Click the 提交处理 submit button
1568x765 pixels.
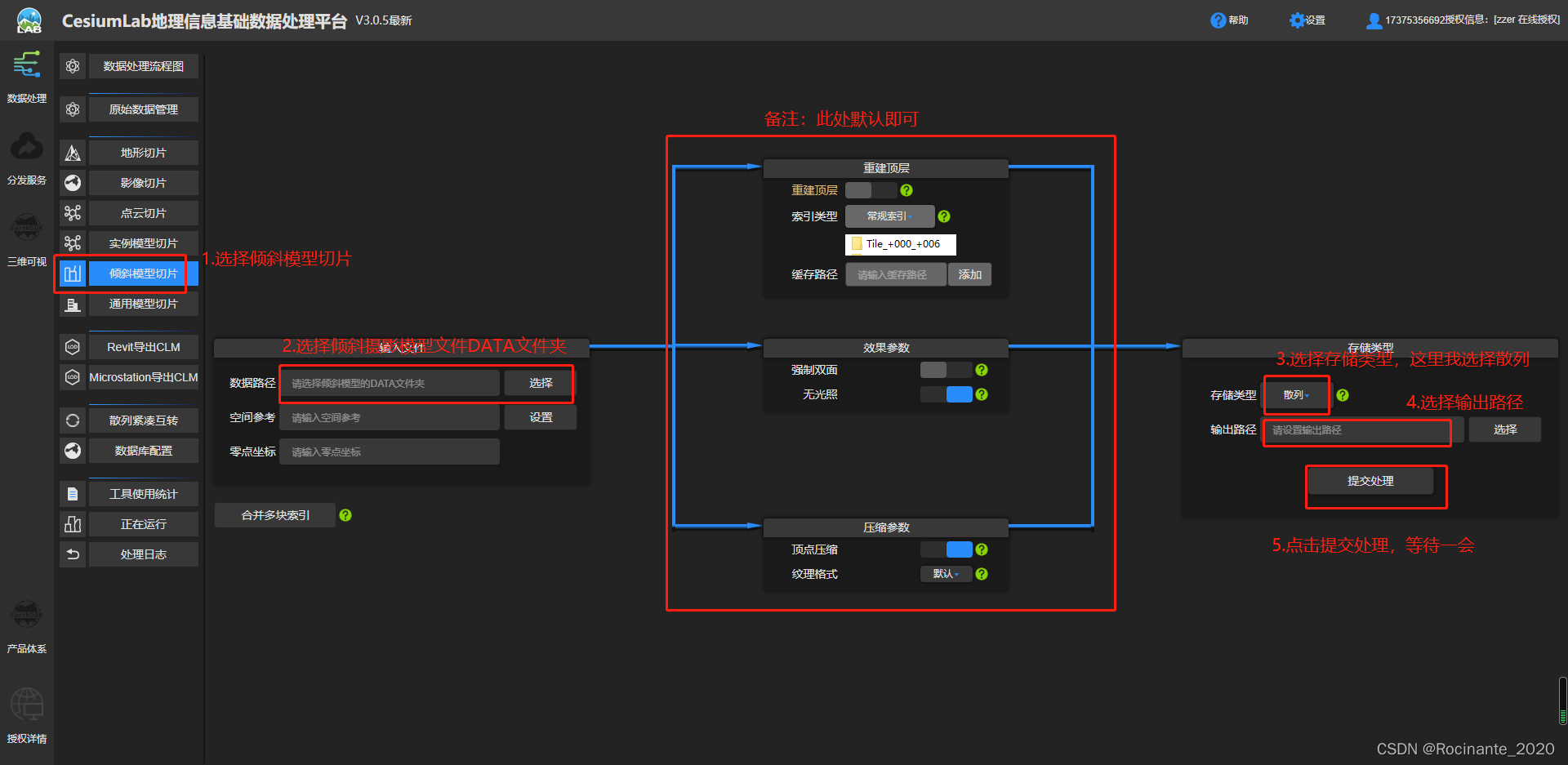1370,481
